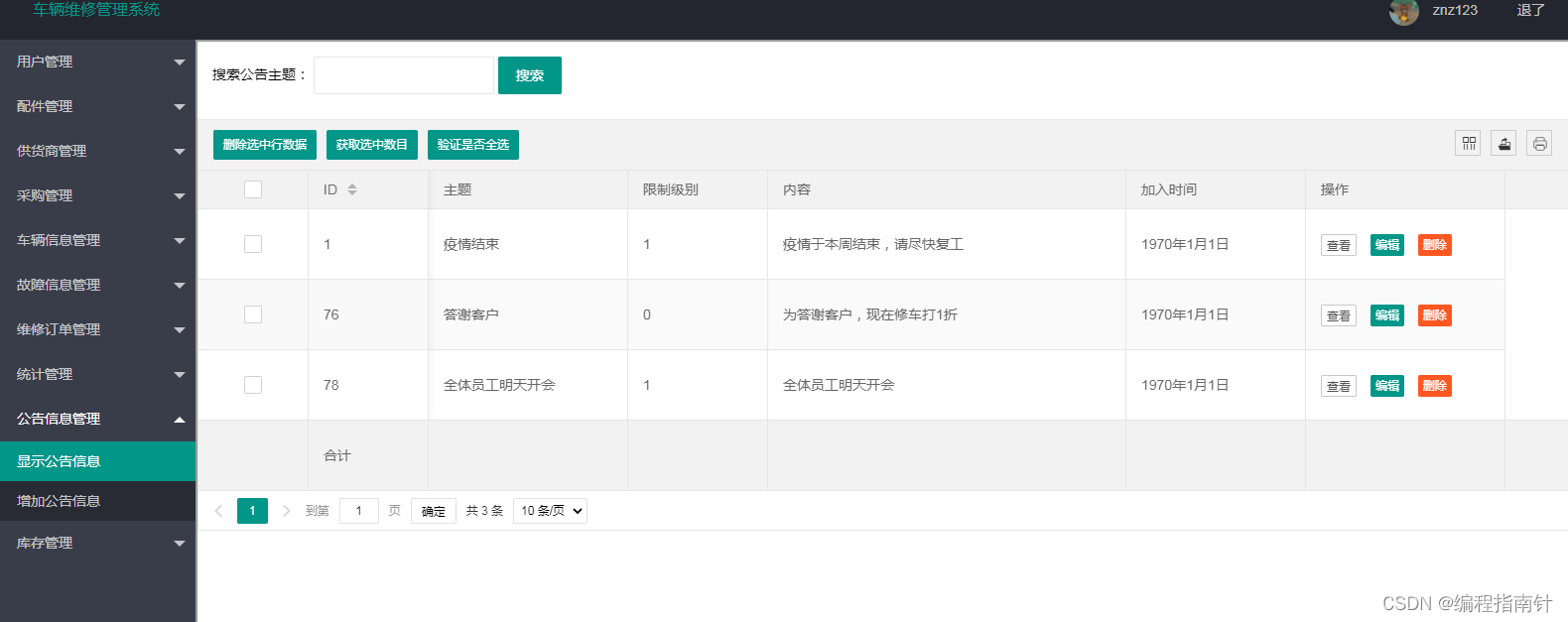Expand the 故障信息管理 menu

(97, 285)
